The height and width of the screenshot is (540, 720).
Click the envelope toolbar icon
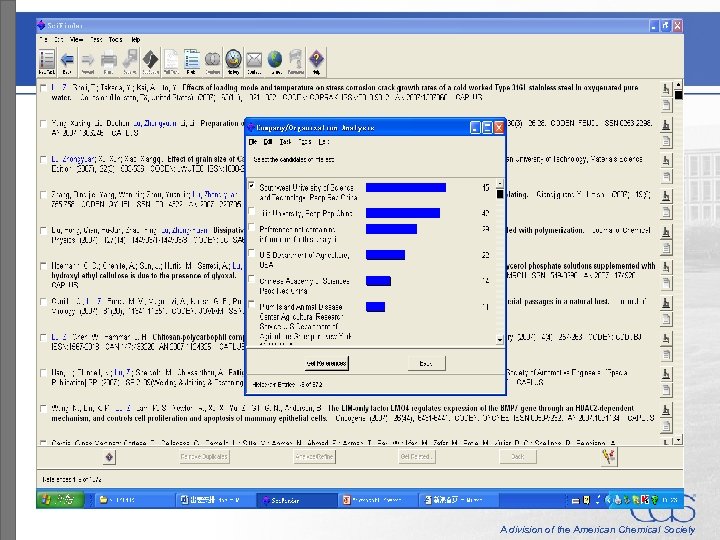tap(254, 62)
